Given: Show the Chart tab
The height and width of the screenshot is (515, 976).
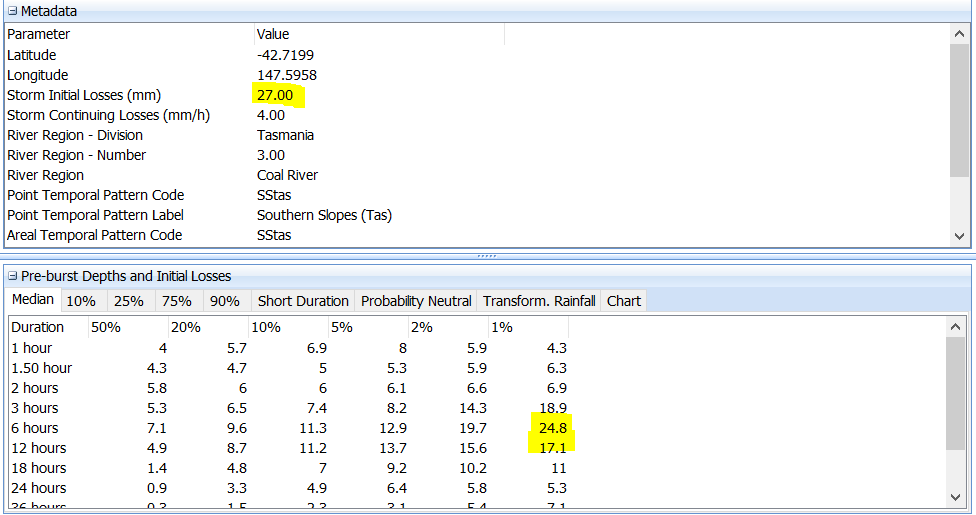Looking at the screenshot, I should pyautogui.click(x=624, y=301).
